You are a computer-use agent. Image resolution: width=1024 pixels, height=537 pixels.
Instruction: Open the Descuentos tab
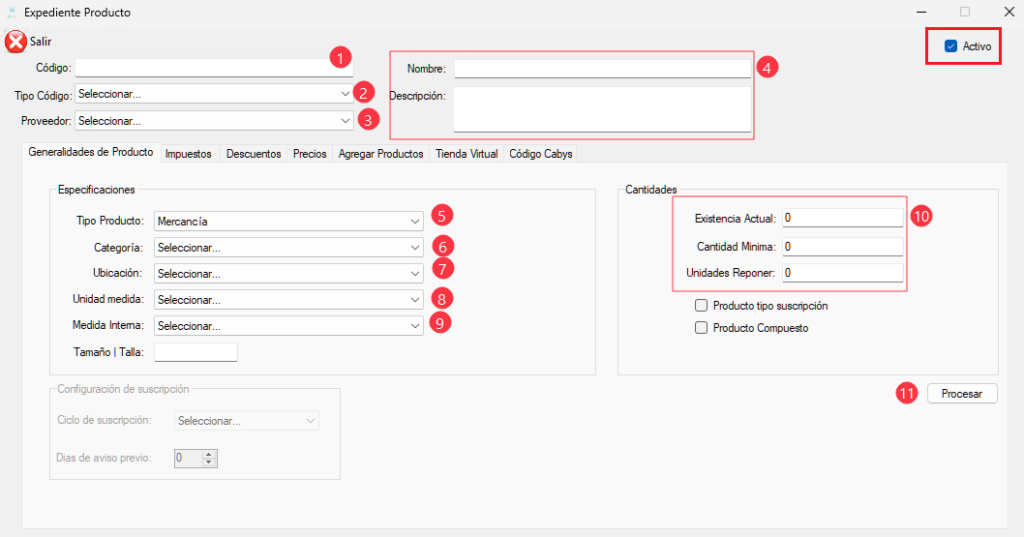[253, 154]
